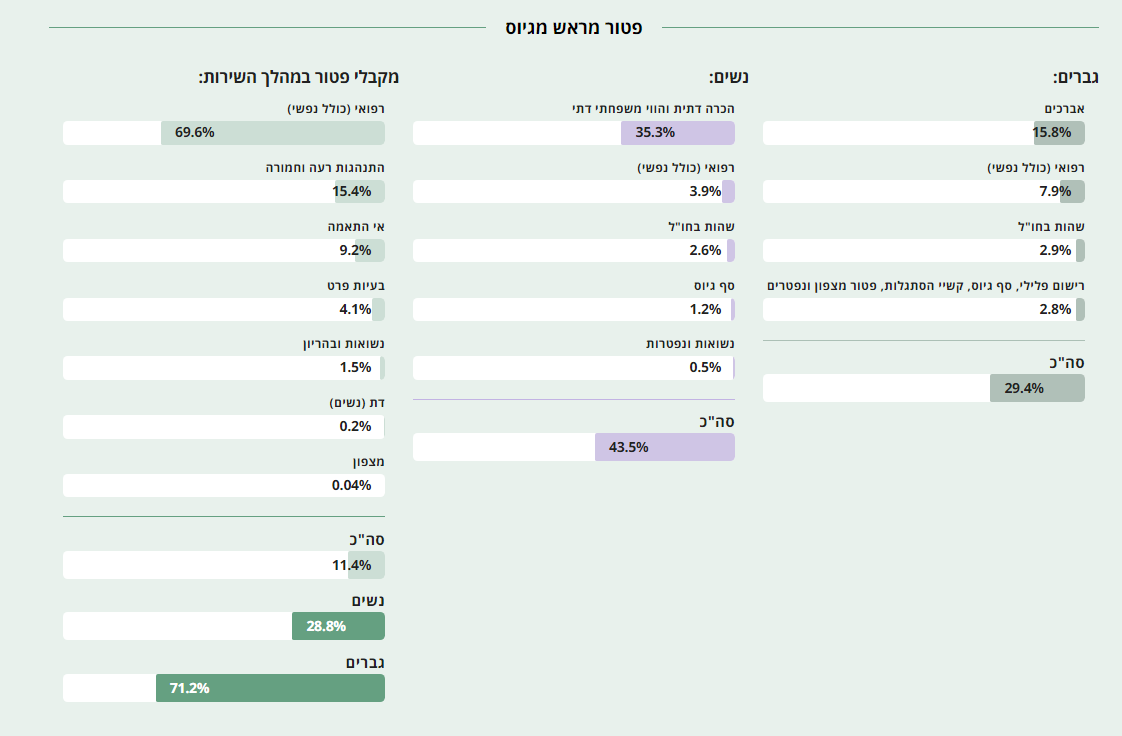Select the men's סה"כ 29.4% total bar

(923, 389)
